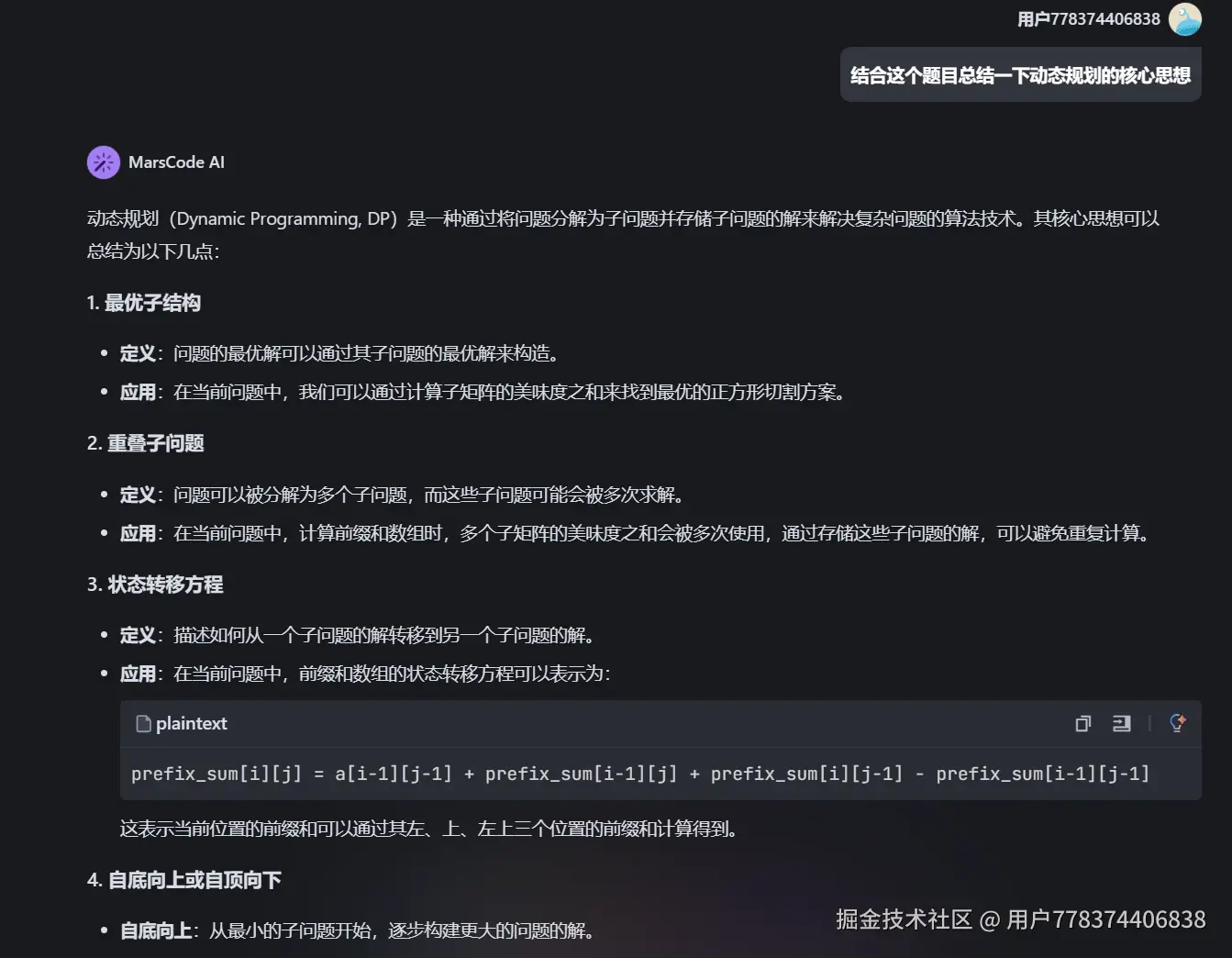
Task: Select the user question bubble about 动态规划
Action: (x=1020, y=74)
